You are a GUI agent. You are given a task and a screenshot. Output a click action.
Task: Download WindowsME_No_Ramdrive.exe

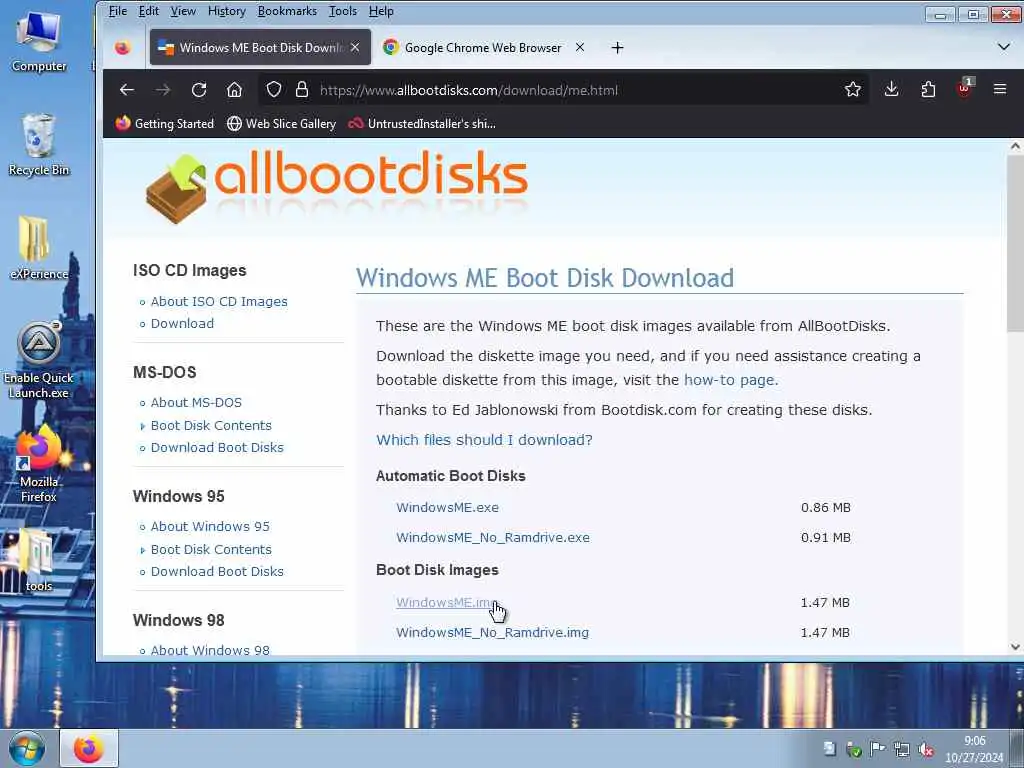pos(492,537)
